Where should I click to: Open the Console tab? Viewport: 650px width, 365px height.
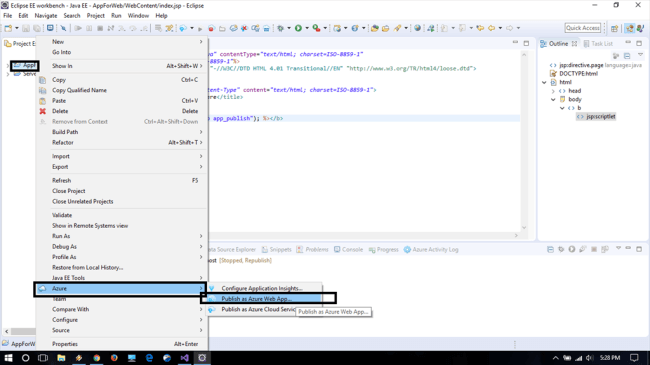tap(348, 250)
